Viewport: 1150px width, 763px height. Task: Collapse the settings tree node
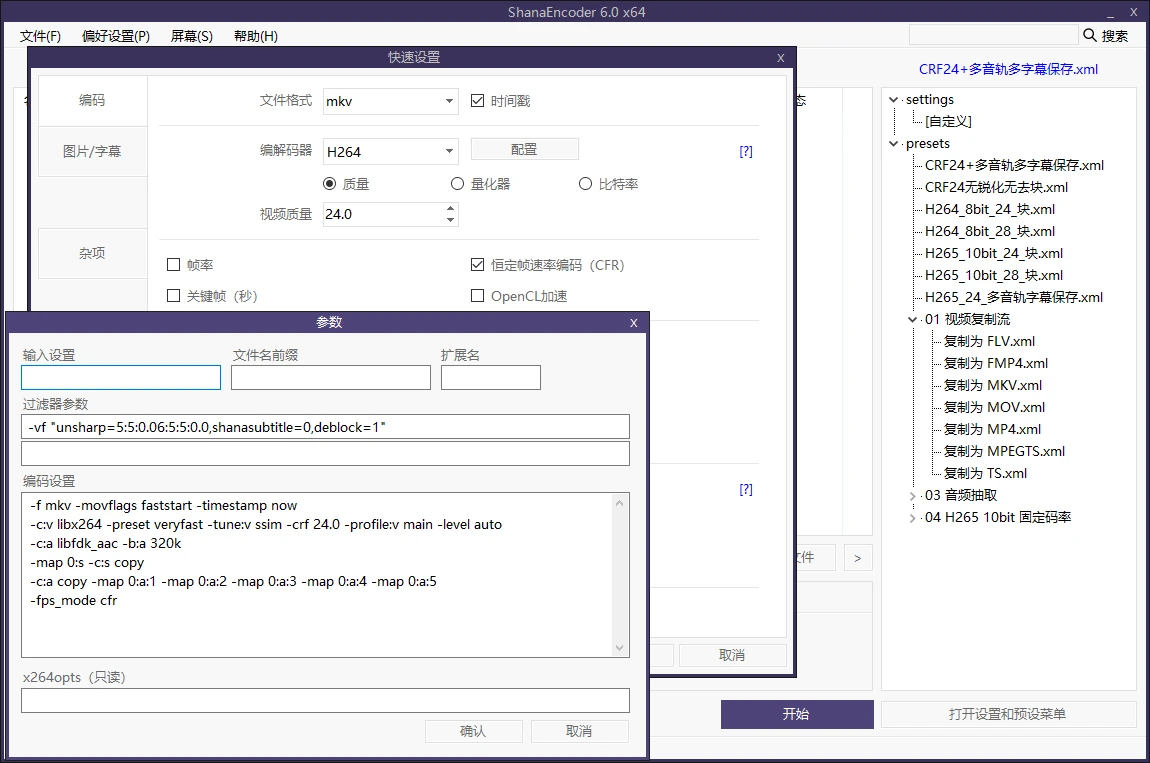pyautogui.click(x=893, y=100)
